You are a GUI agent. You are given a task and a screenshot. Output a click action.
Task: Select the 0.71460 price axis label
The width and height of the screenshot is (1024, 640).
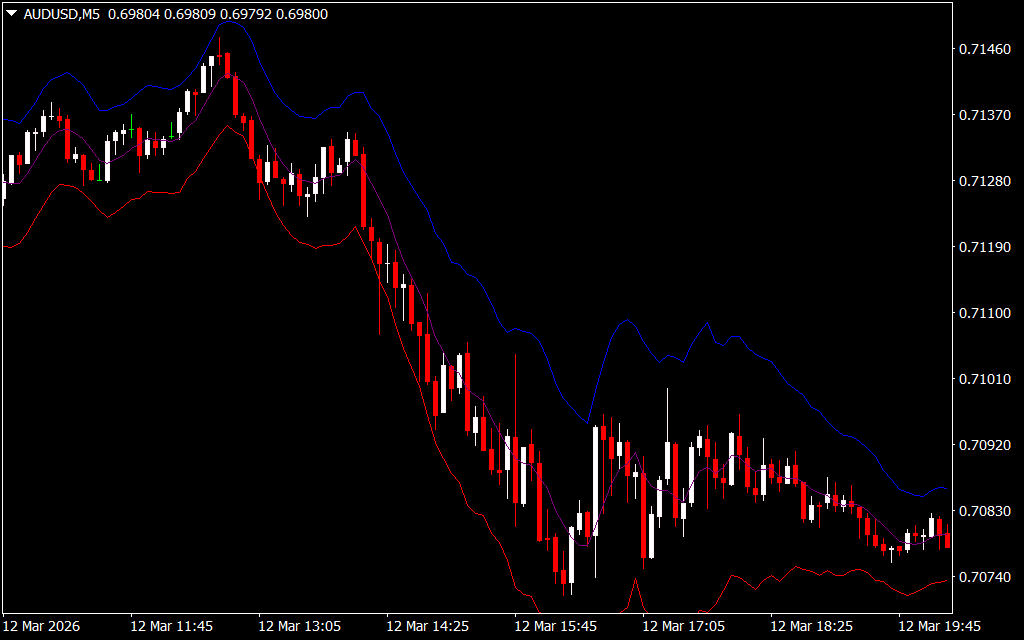[x=983, y=49]
